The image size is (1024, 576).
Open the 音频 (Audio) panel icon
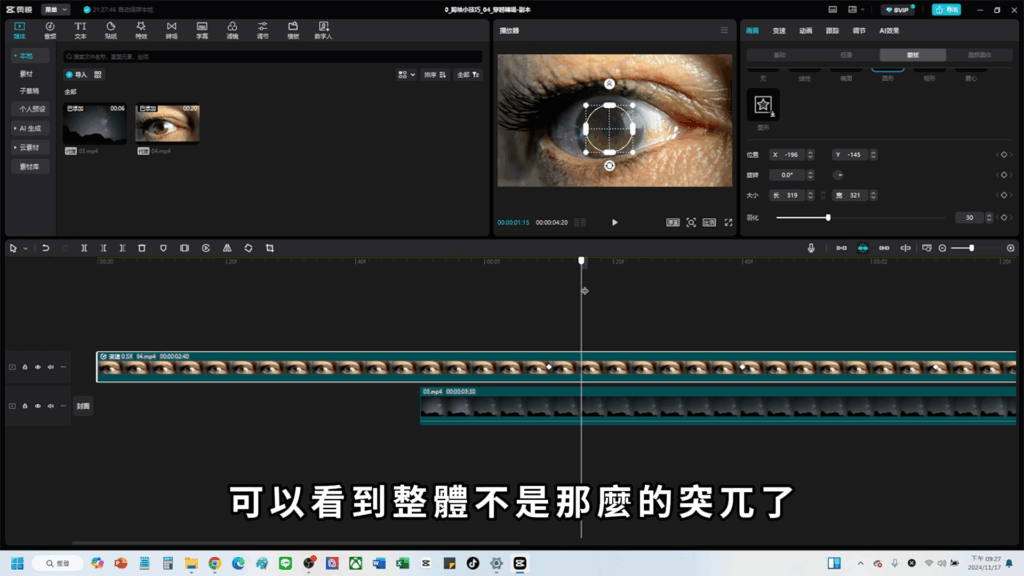50,30
